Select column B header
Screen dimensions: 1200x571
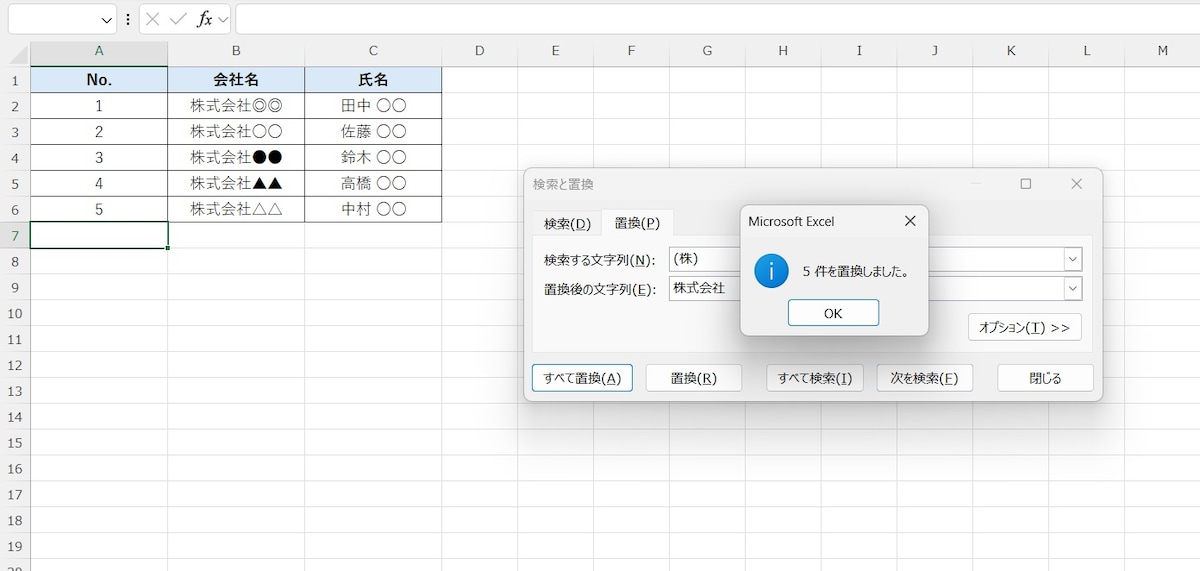(236, 51)
